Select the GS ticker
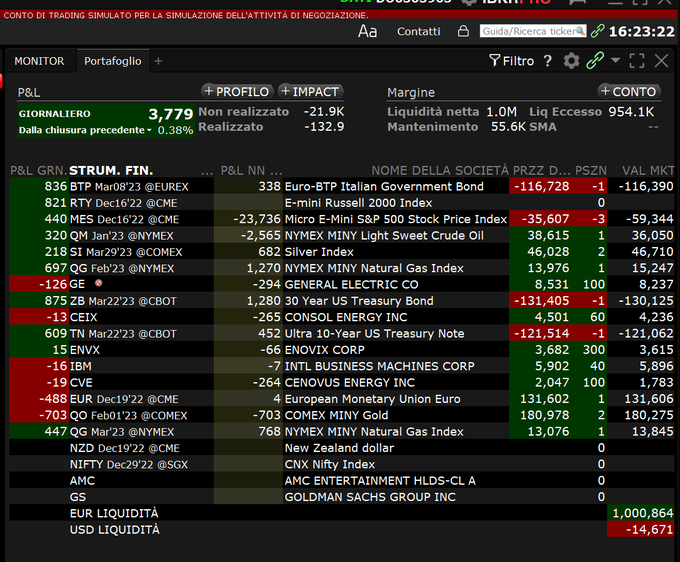680x562 pixels. click(78, 497)
